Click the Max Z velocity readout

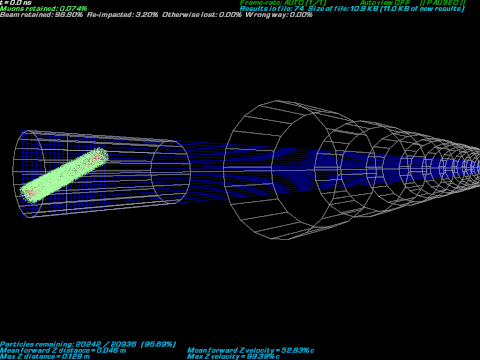[x=233, y=356]
